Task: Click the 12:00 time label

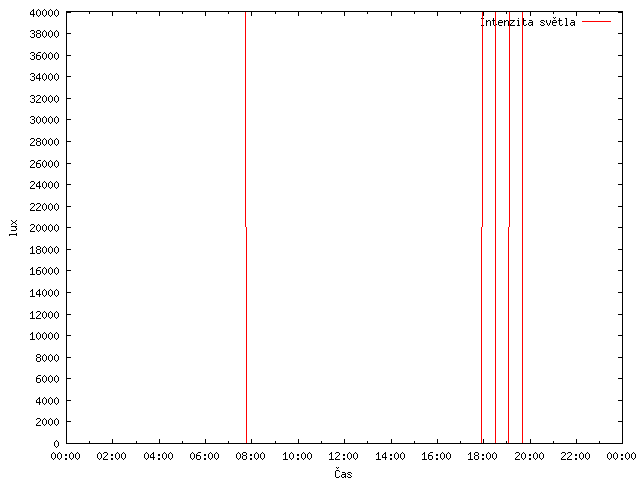Action: pyautogui.click(x=344, y=456)
